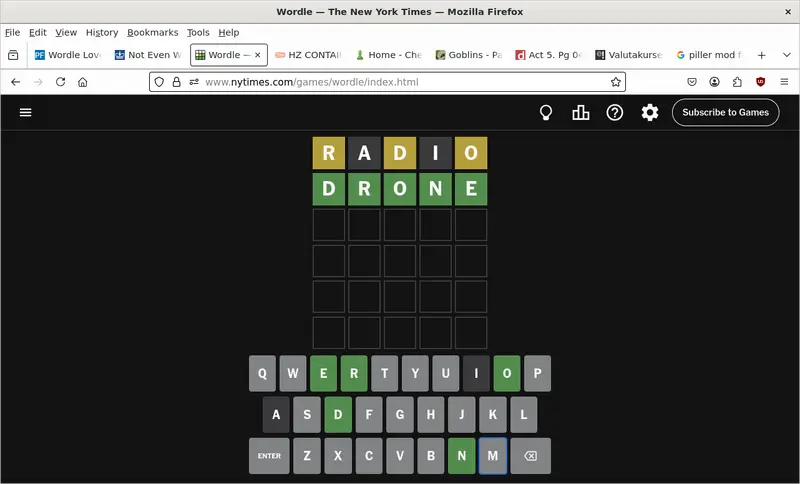800x484 pixels.
Task: Click the W key on the Wordle keyboard
Action: tap(293, 373)
